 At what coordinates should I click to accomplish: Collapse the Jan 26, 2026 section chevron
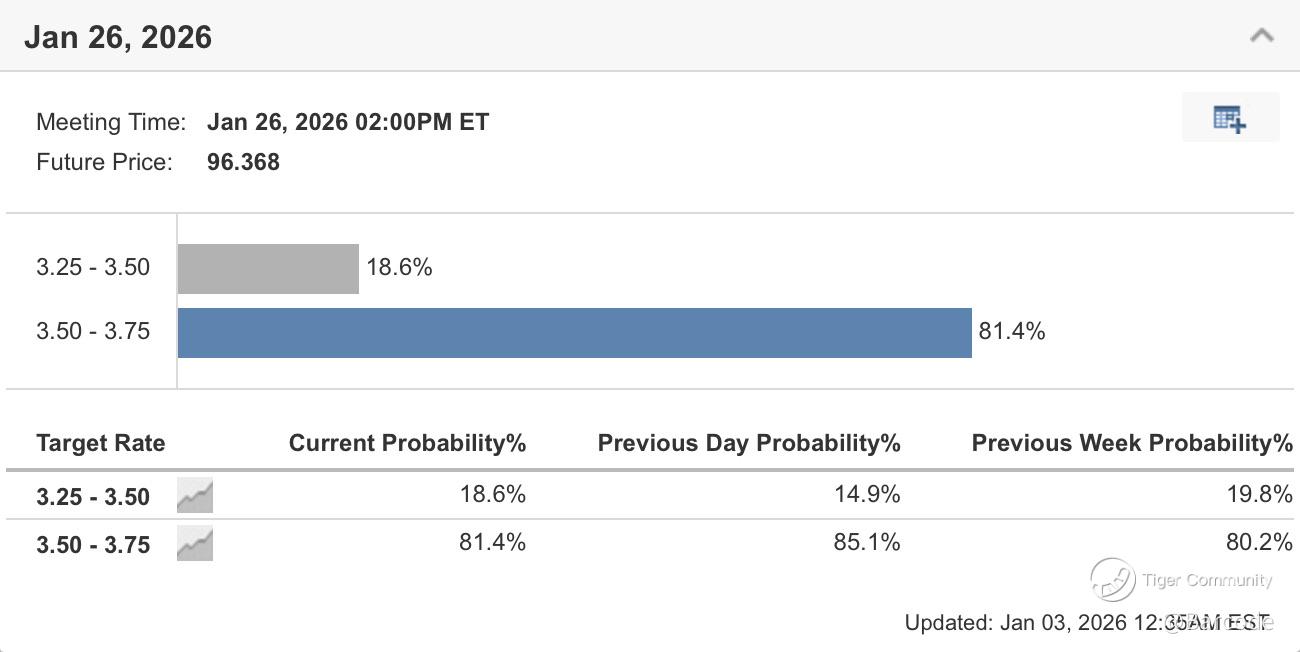click(x=1261, y=36)
